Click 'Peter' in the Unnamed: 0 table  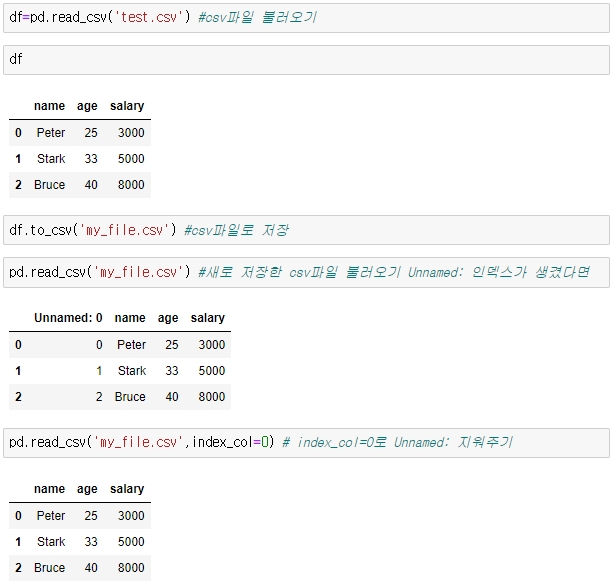point(132,345)
